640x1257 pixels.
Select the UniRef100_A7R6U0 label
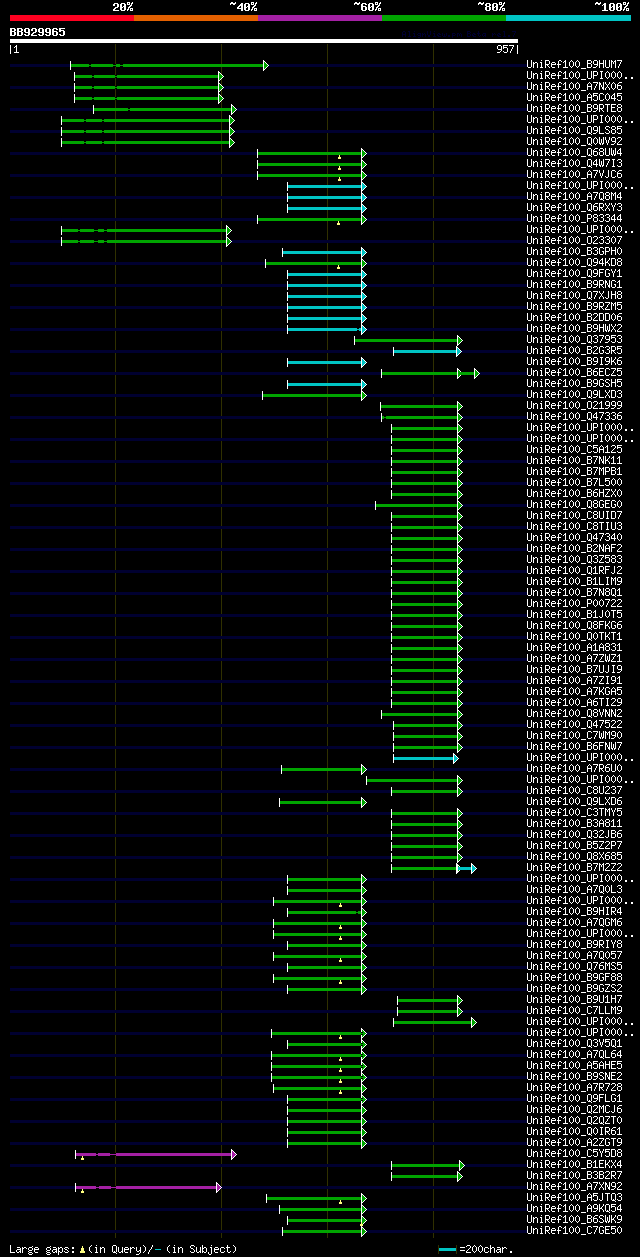[x=574, y=769]
